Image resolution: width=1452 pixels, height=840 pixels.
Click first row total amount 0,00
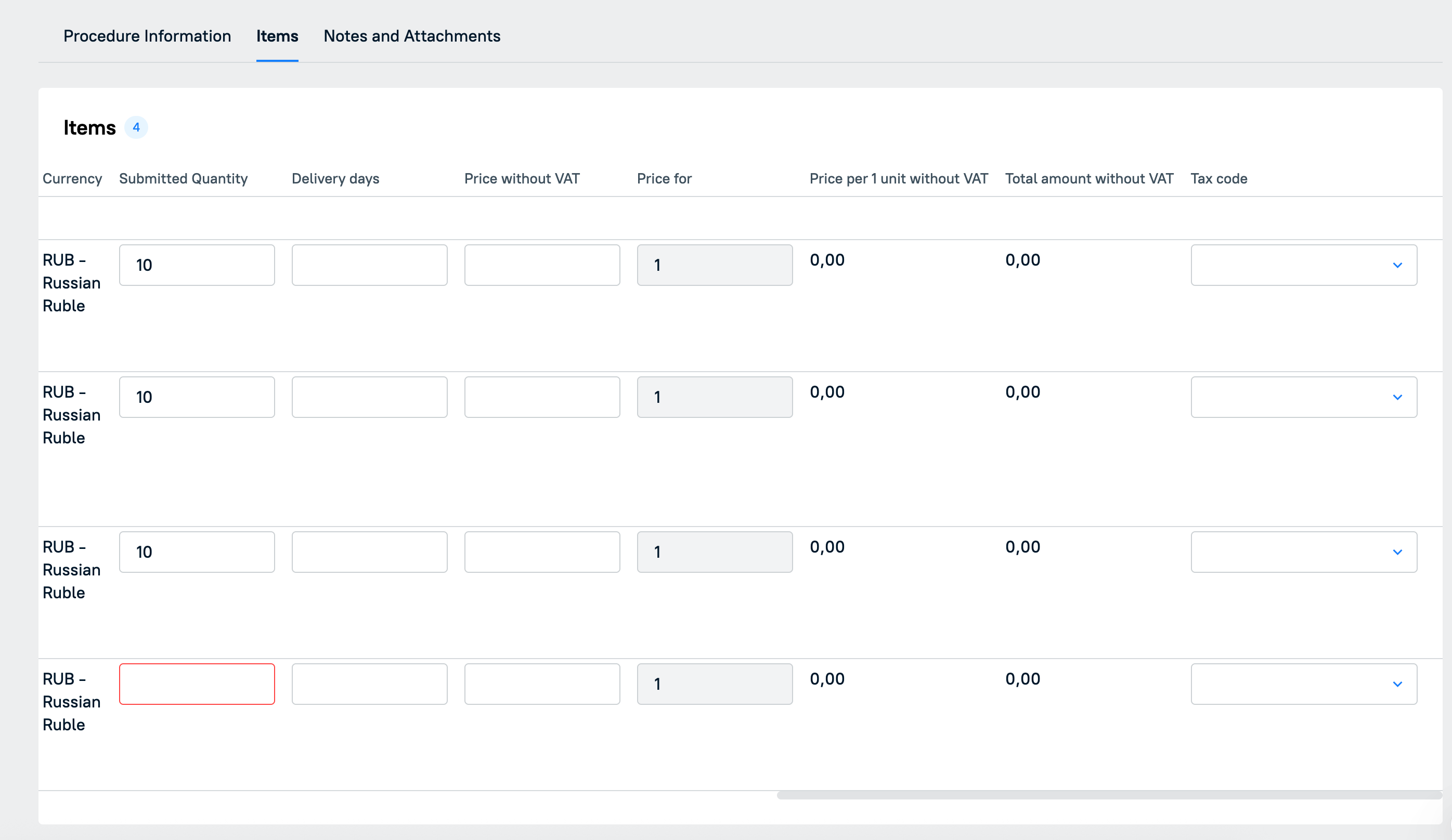1023,260
